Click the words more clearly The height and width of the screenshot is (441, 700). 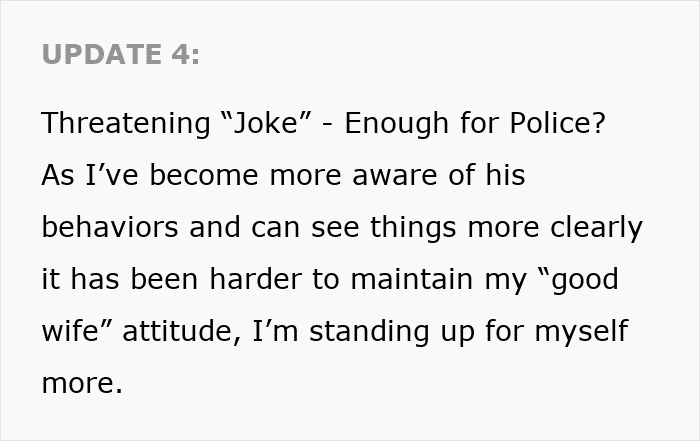pos(555,228)
